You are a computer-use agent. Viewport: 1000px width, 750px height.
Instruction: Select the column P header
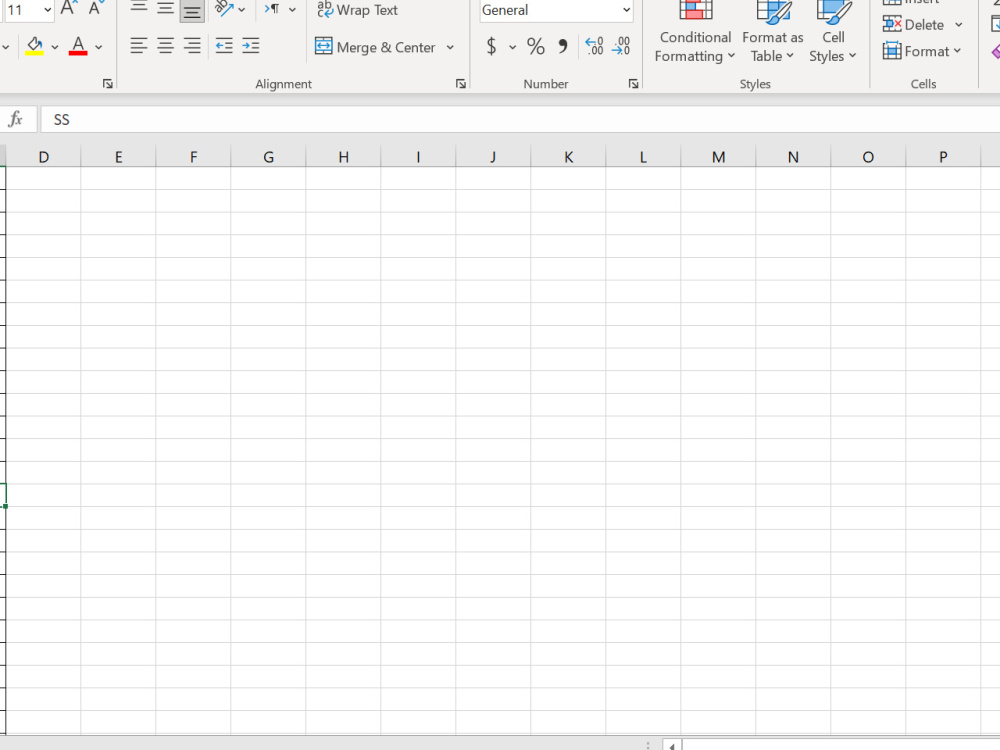point(943,157)
